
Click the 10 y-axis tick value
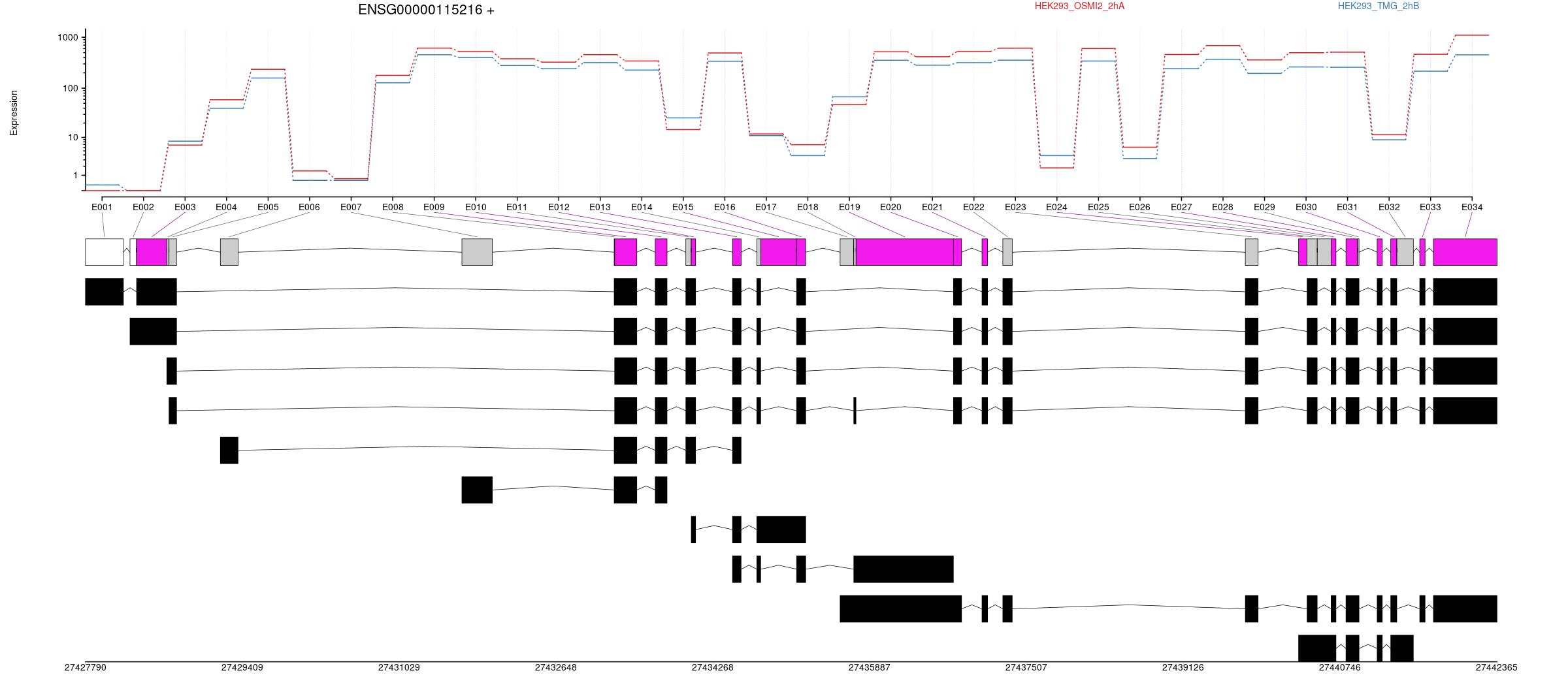73,137
